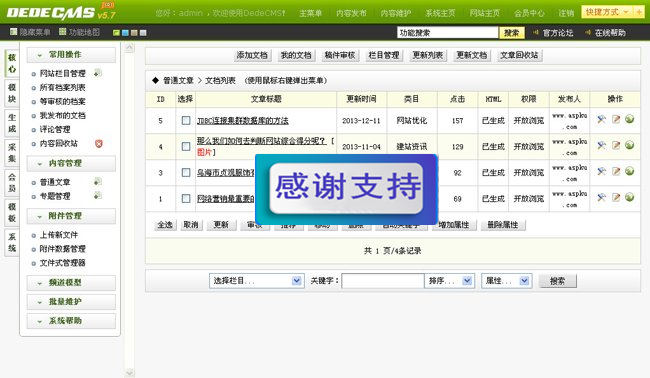Screen dimensions: 650x378
Task: Select the 会员中心 top menu item
Action: 529,13
